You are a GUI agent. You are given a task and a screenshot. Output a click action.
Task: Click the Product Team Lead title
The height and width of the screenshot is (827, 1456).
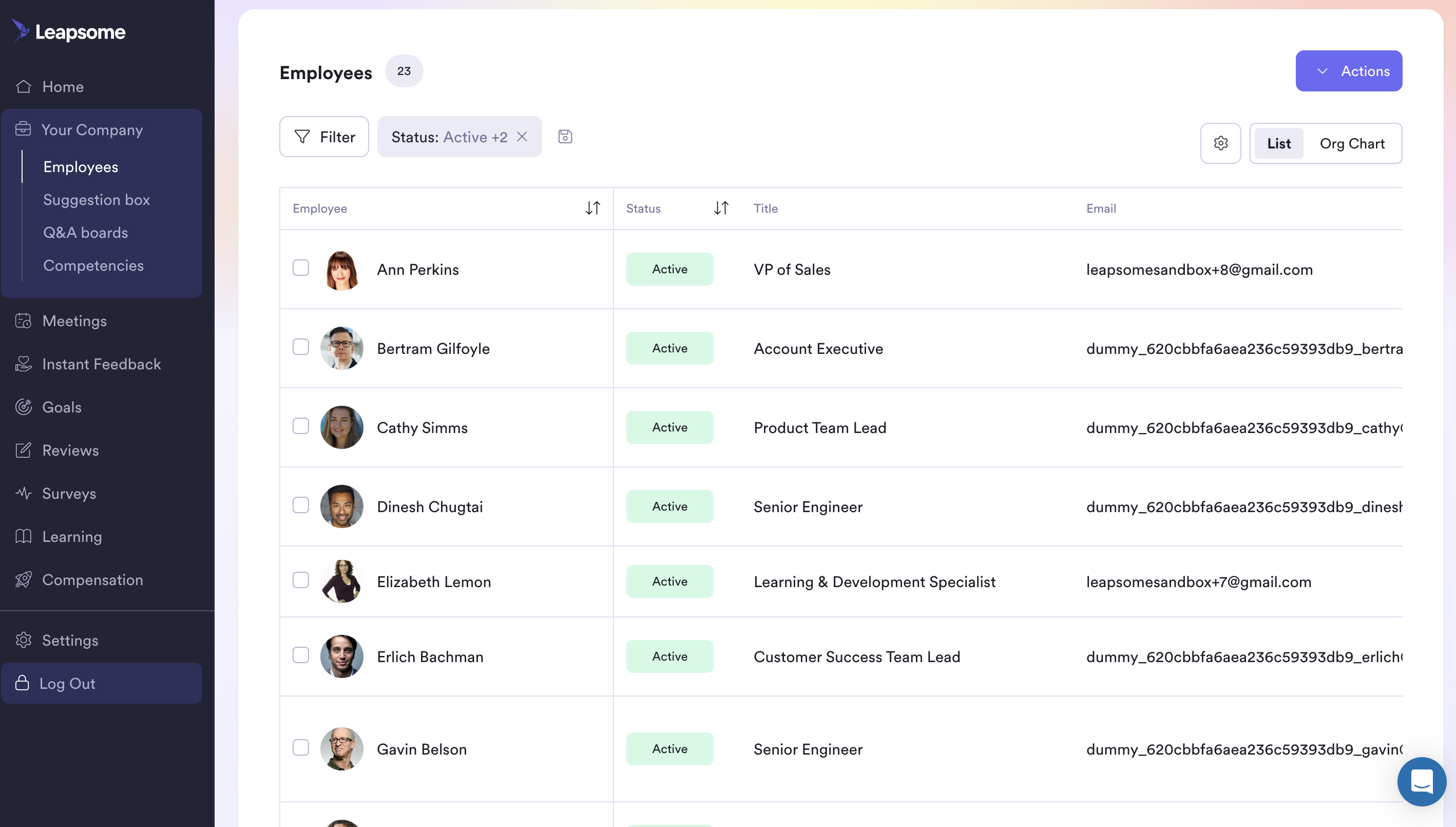point(820,427)
